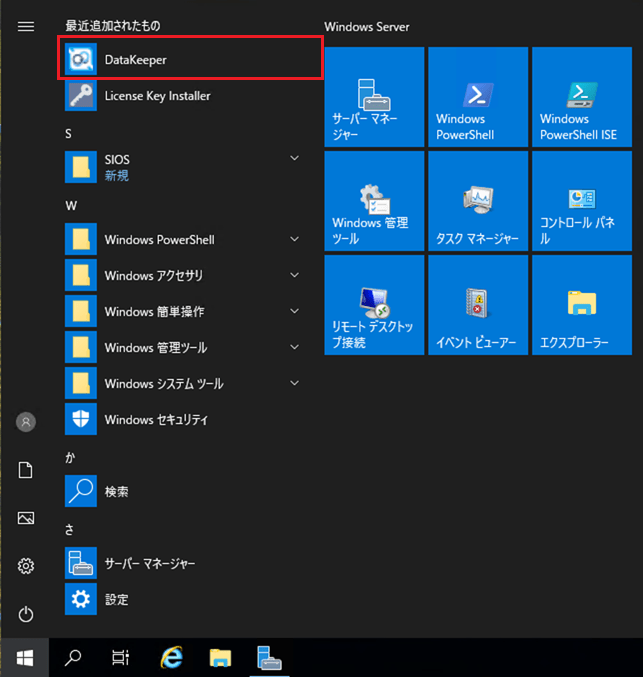
Task: Open Pictures from the Start sidebar
Action: coord(26,518)
